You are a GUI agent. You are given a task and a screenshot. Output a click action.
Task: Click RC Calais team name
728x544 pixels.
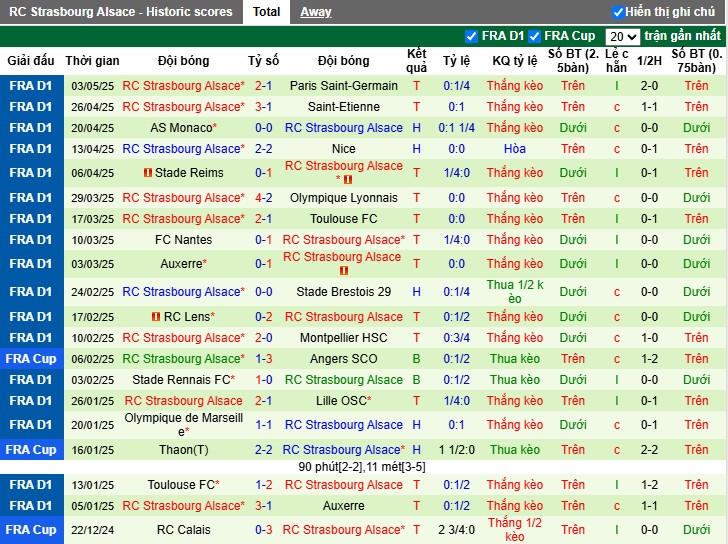click(183, 530)
